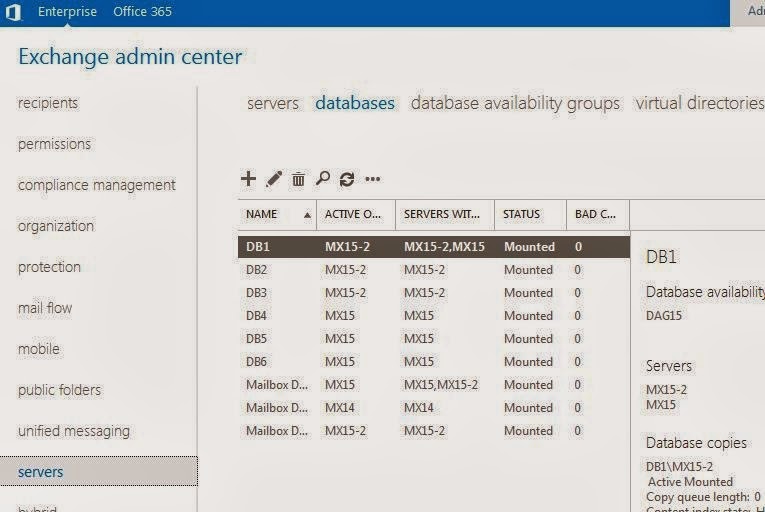Click the delete trash can icon
This screenshot has height=512, width=765.
tap(298, 180)
